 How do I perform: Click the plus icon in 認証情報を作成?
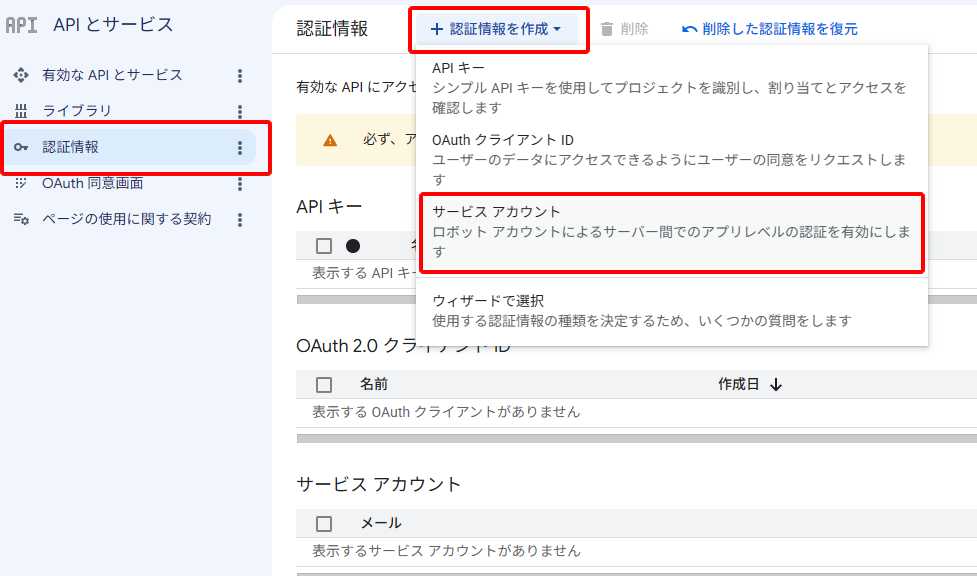tap(437, 29)
